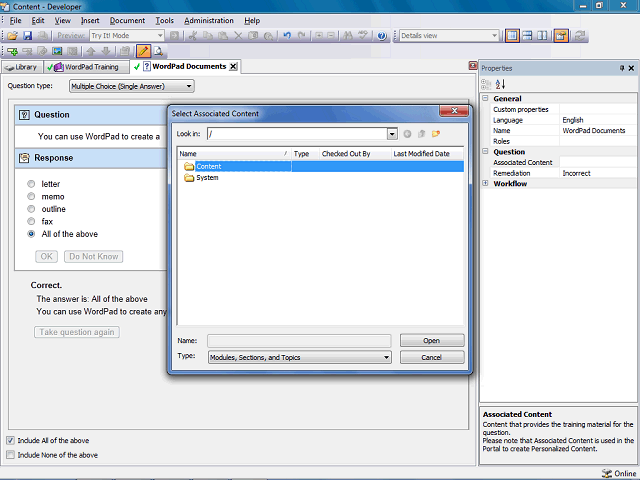640x480 pixels.
Task: Click the move up arrow icon
Action: pos(91,51)
